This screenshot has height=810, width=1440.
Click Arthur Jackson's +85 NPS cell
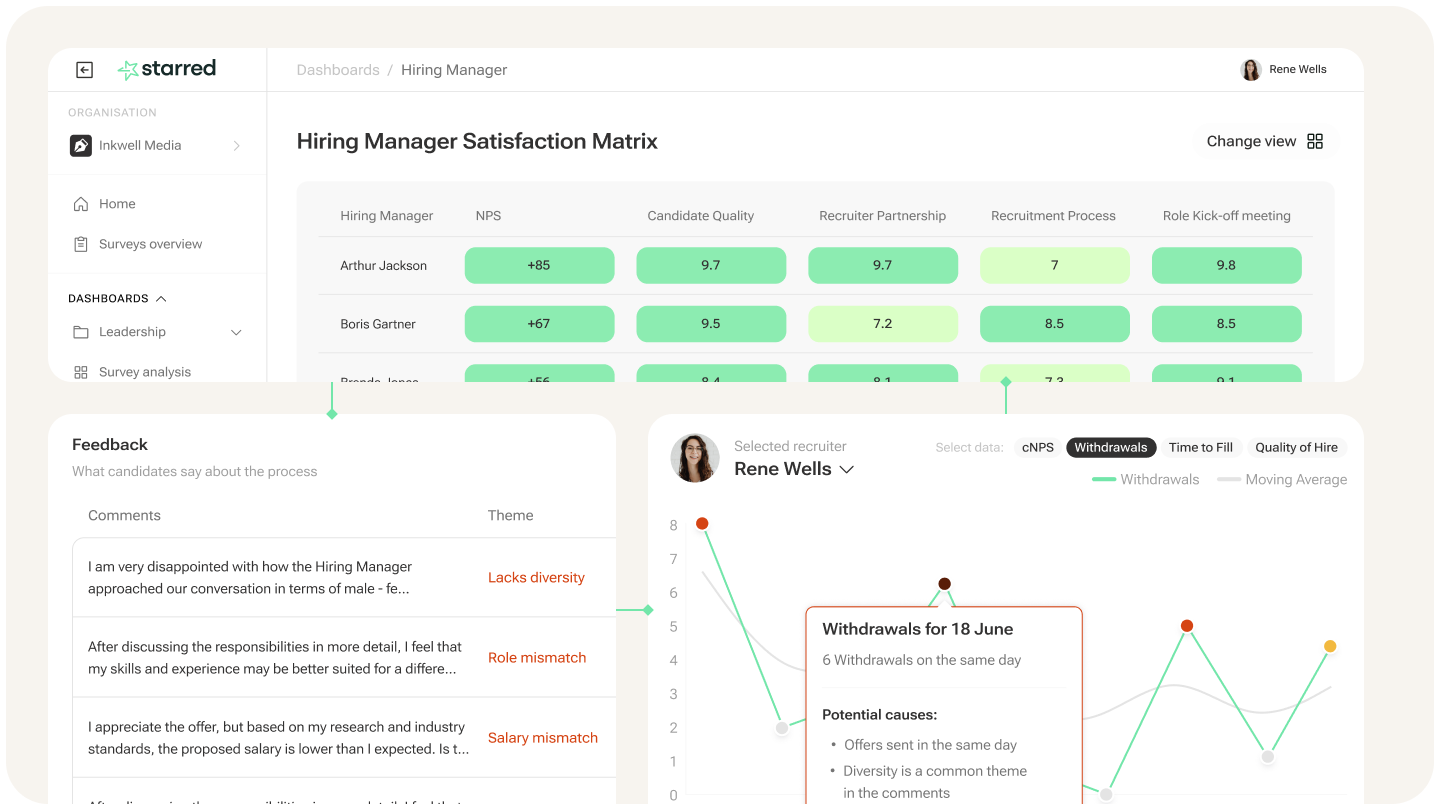click(539, 266)
